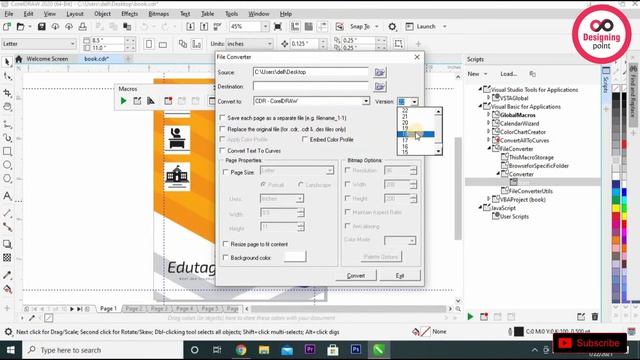Select the Pick tool in toolbox
The image size is (640, 360).
[x=7, y=62]
